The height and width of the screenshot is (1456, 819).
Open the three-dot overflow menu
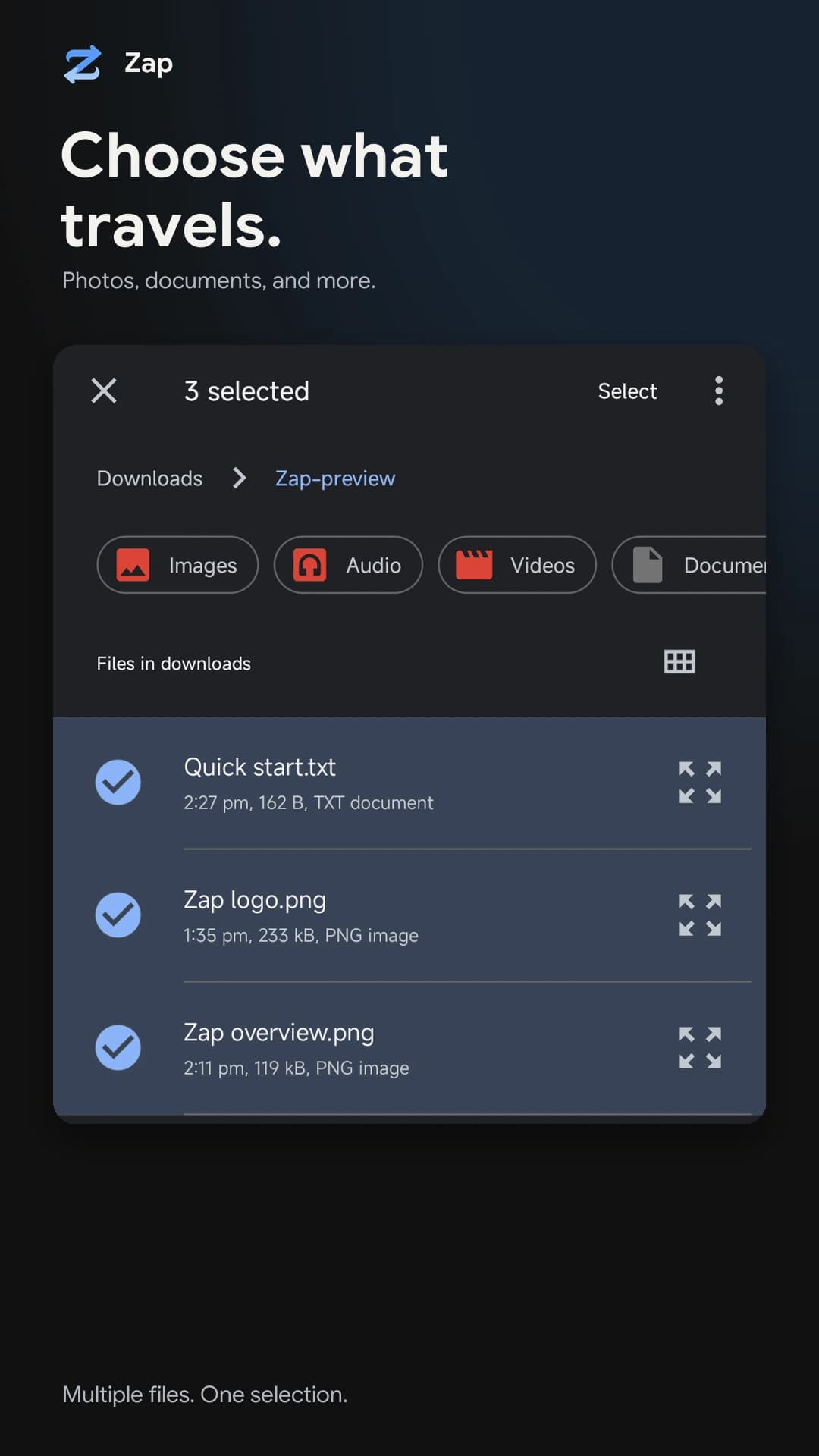(x=719, y=391)
